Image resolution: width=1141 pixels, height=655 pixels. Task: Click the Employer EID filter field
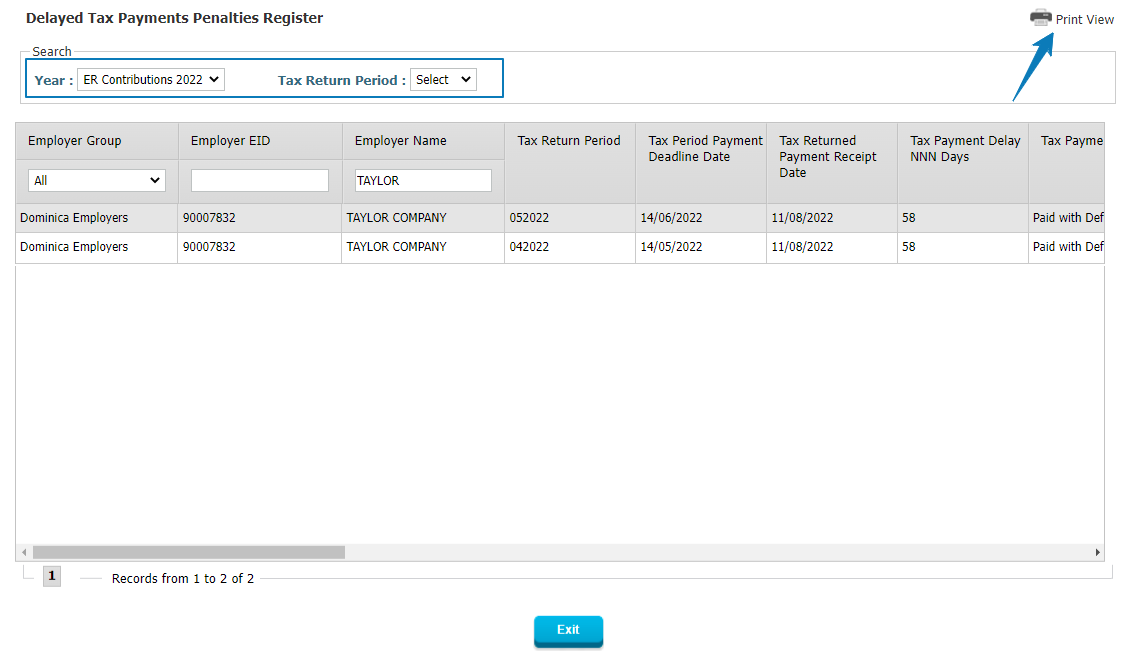[x=260, y=181]
